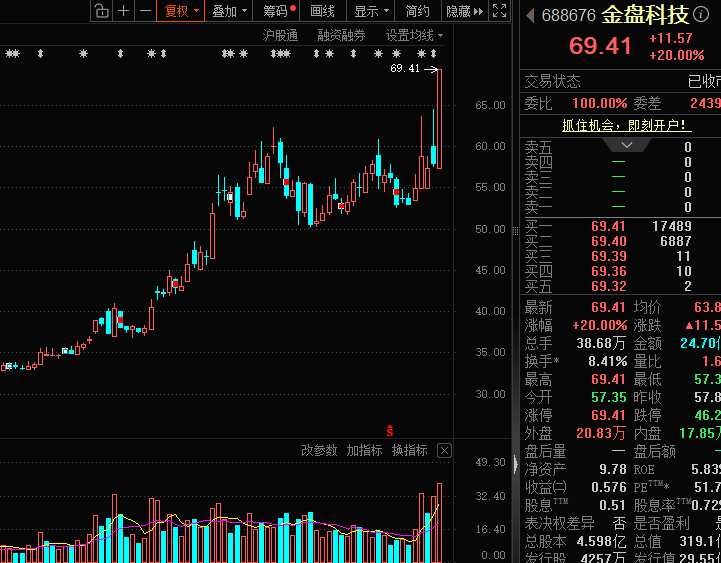Click the 交易状态 row
Image resolution: width=721 pixels, height=563 pixels.
click(620, 81)
